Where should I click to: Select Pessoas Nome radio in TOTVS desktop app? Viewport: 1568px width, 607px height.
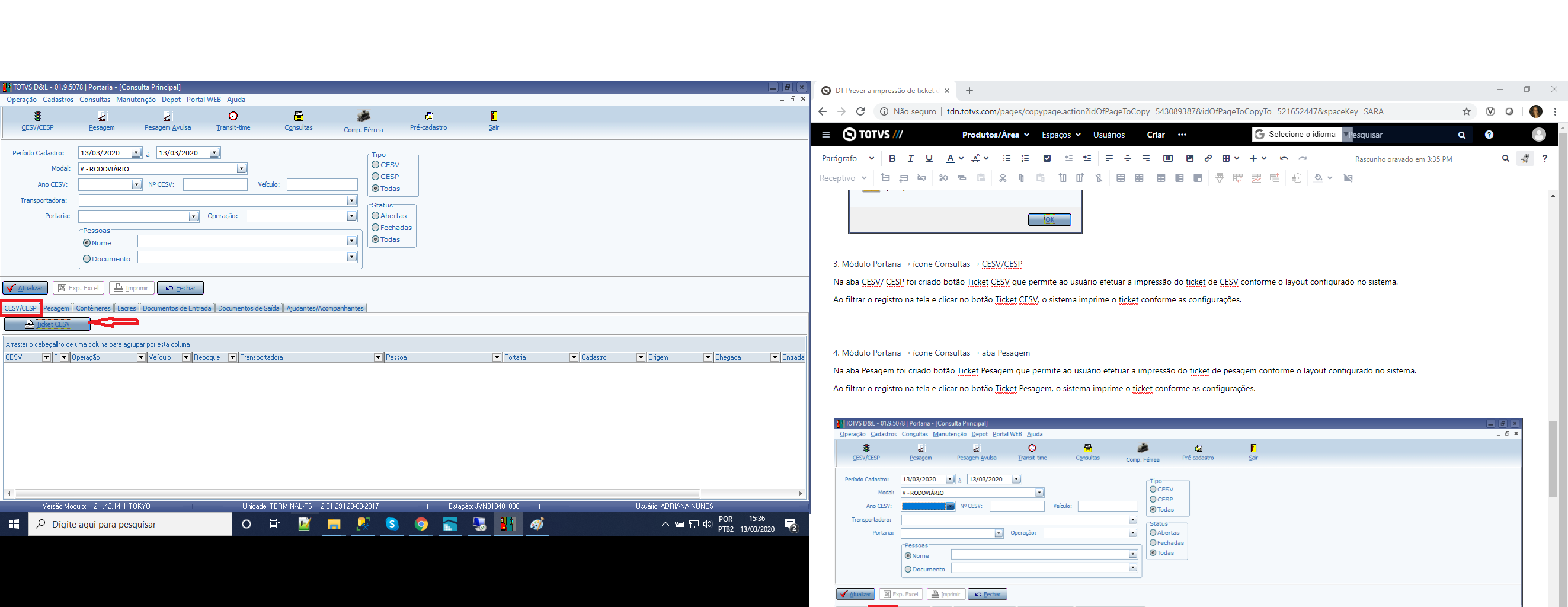87,243
